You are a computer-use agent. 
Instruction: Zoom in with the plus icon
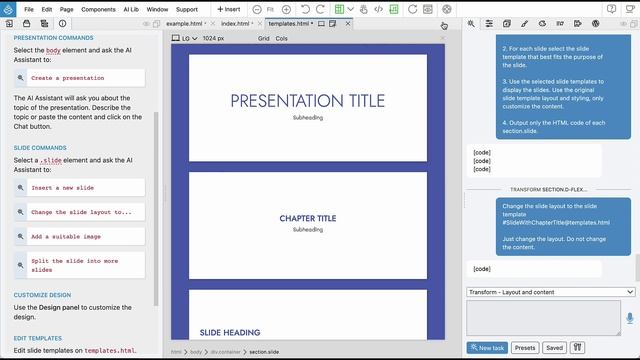[x=287, y=9]
